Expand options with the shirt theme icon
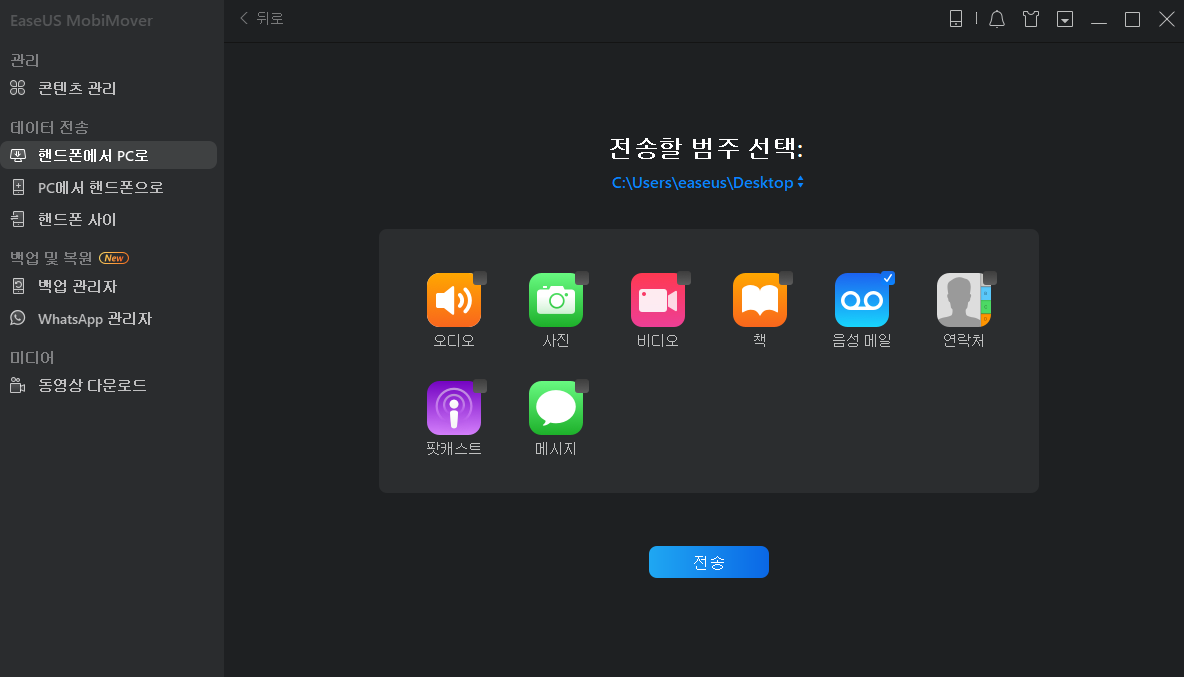The image size is (1184, 677). pos(1031,19)
